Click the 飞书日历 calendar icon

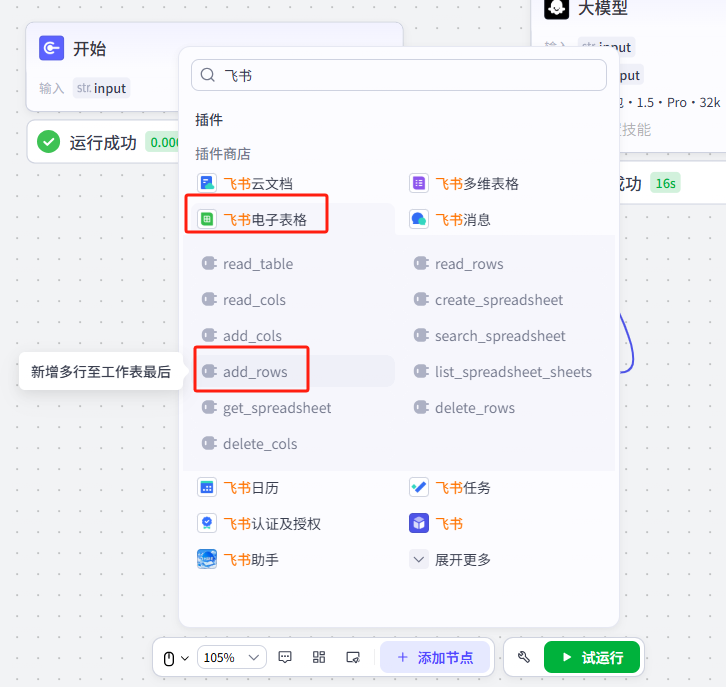click(207, 487)
